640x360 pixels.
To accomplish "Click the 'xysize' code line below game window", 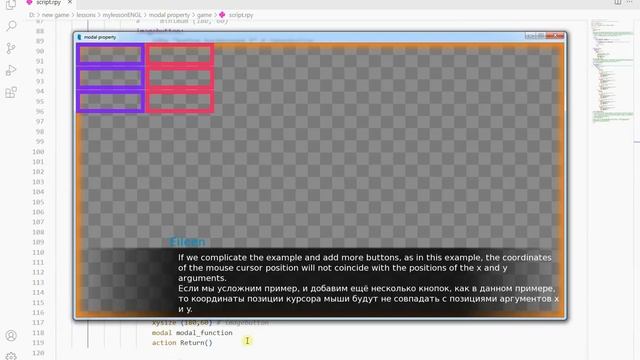I will 210,322.
